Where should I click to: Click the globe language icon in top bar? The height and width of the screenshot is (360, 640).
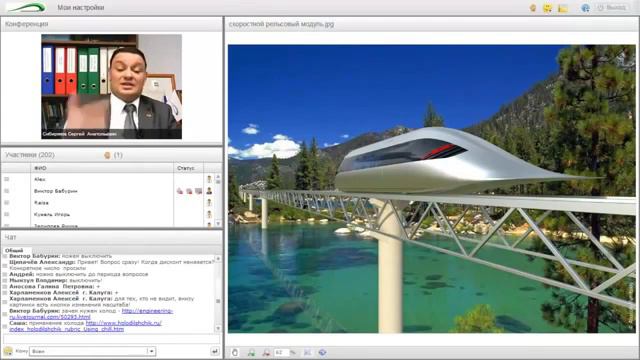coord(585,7)
